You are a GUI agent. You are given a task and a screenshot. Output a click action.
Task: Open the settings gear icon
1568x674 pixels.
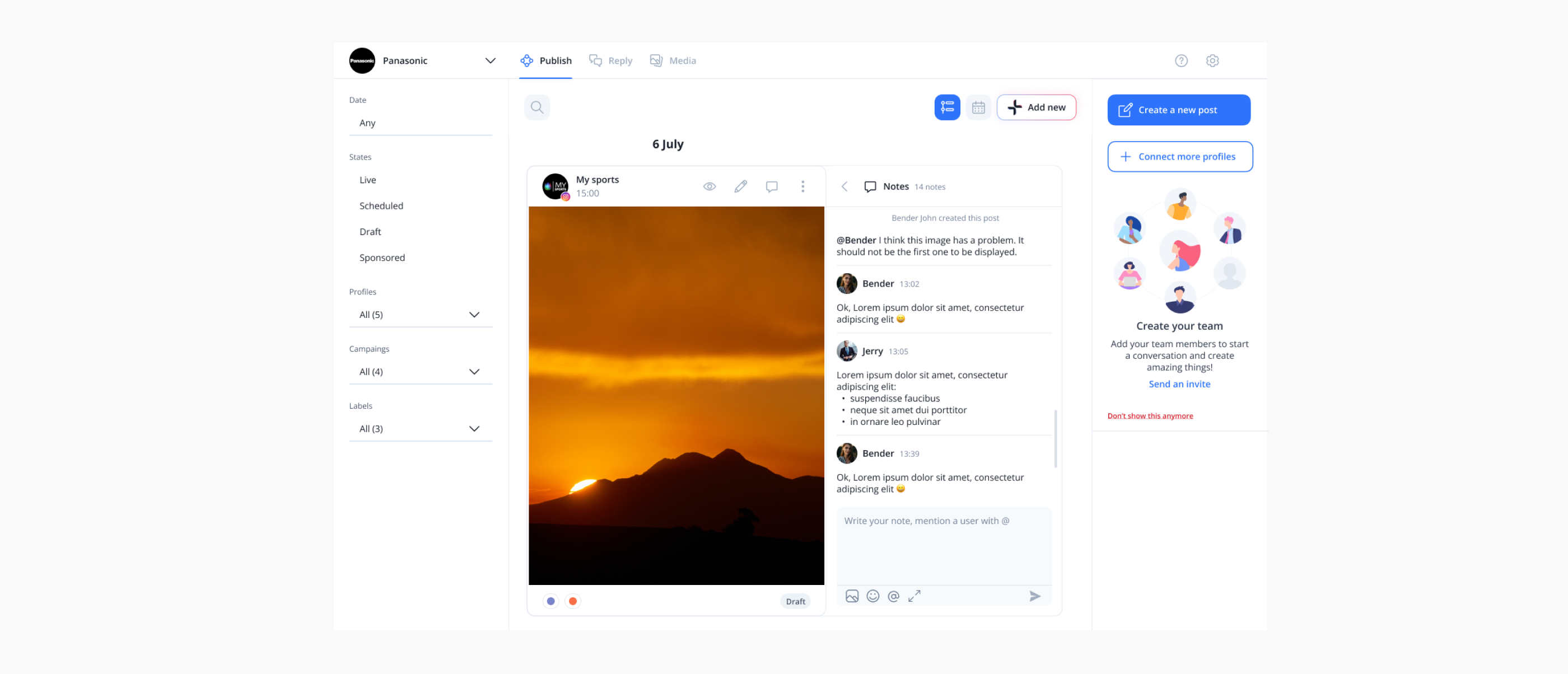(1212, 60)
